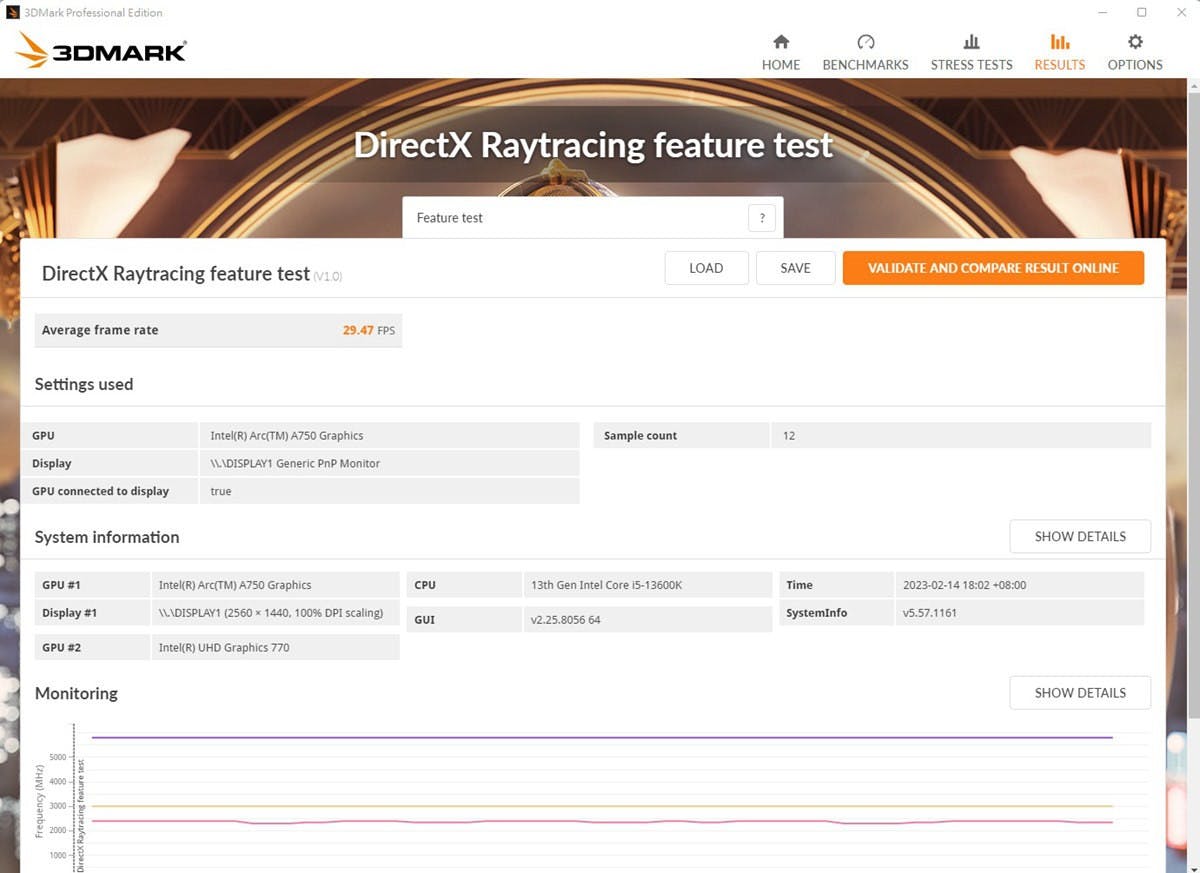Switch to the BENCHMARKS tab label

pyautogui.click(x=866, y=65)
